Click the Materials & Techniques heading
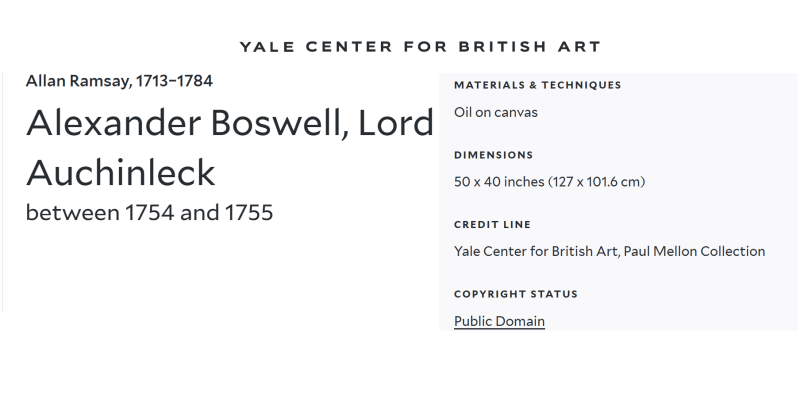The width and height of the screenshot is (800, 395). pyautogui.click(x=538, y=85)
